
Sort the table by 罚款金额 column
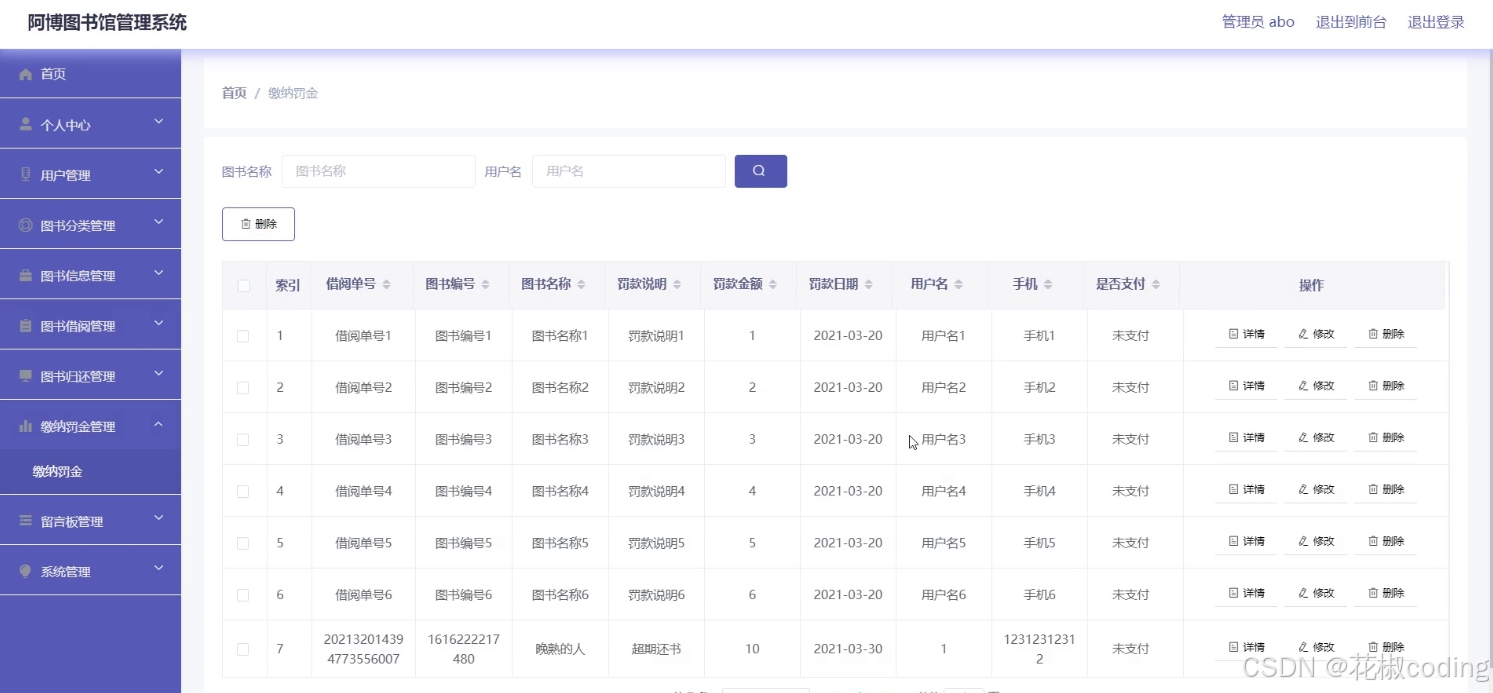click(x=773, y=284)
